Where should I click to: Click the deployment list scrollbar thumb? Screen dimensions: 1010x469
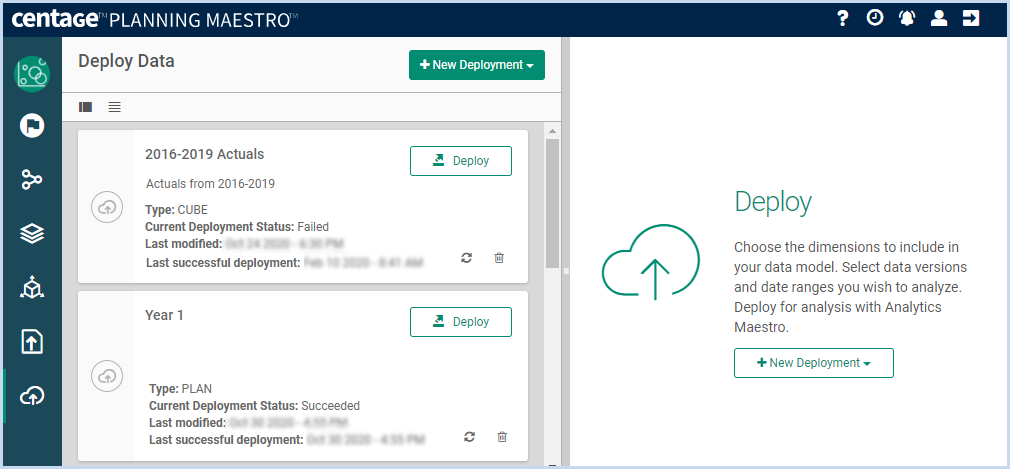click(552, 203)
